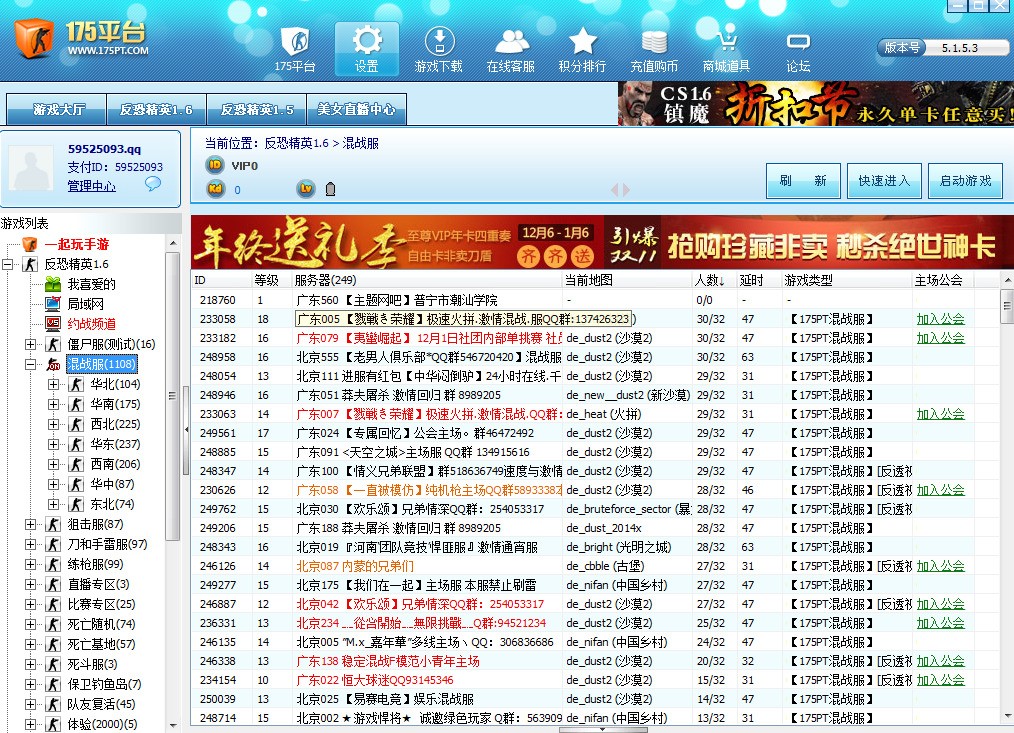Expand the 僵尸服(测试)(16) node

(x=30, y=344)
